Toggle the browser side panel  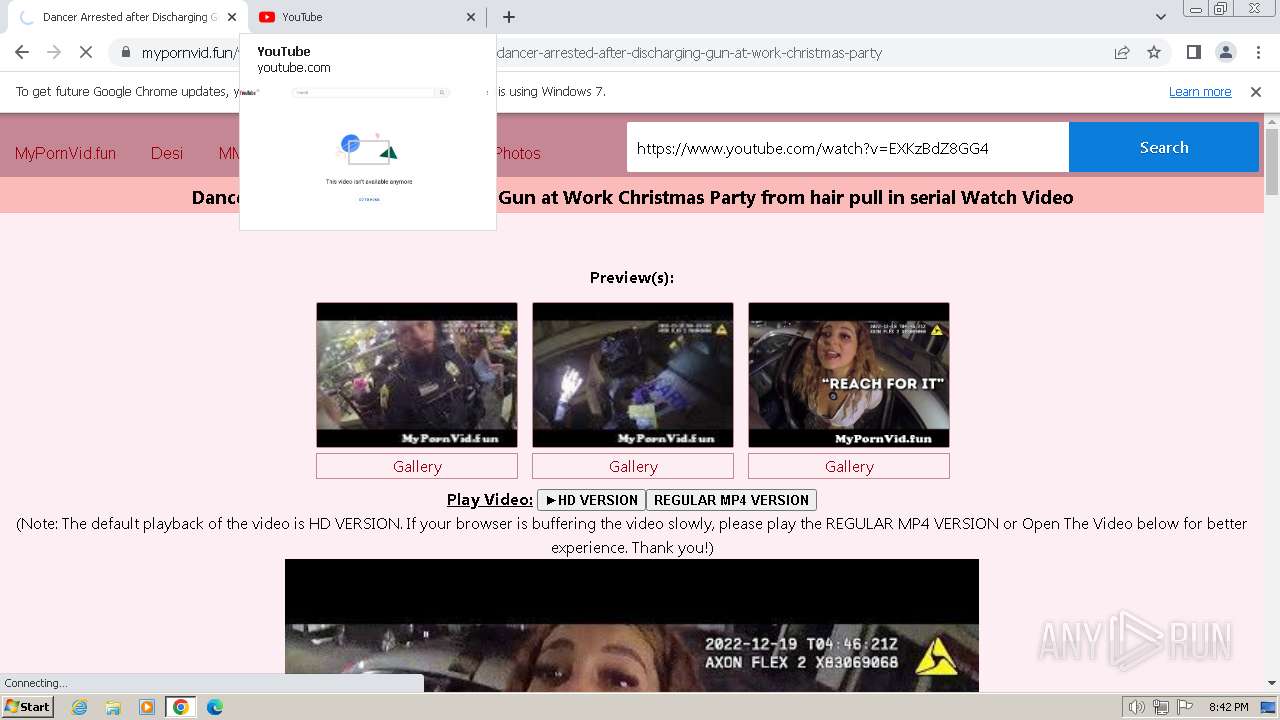[1194, 52]
